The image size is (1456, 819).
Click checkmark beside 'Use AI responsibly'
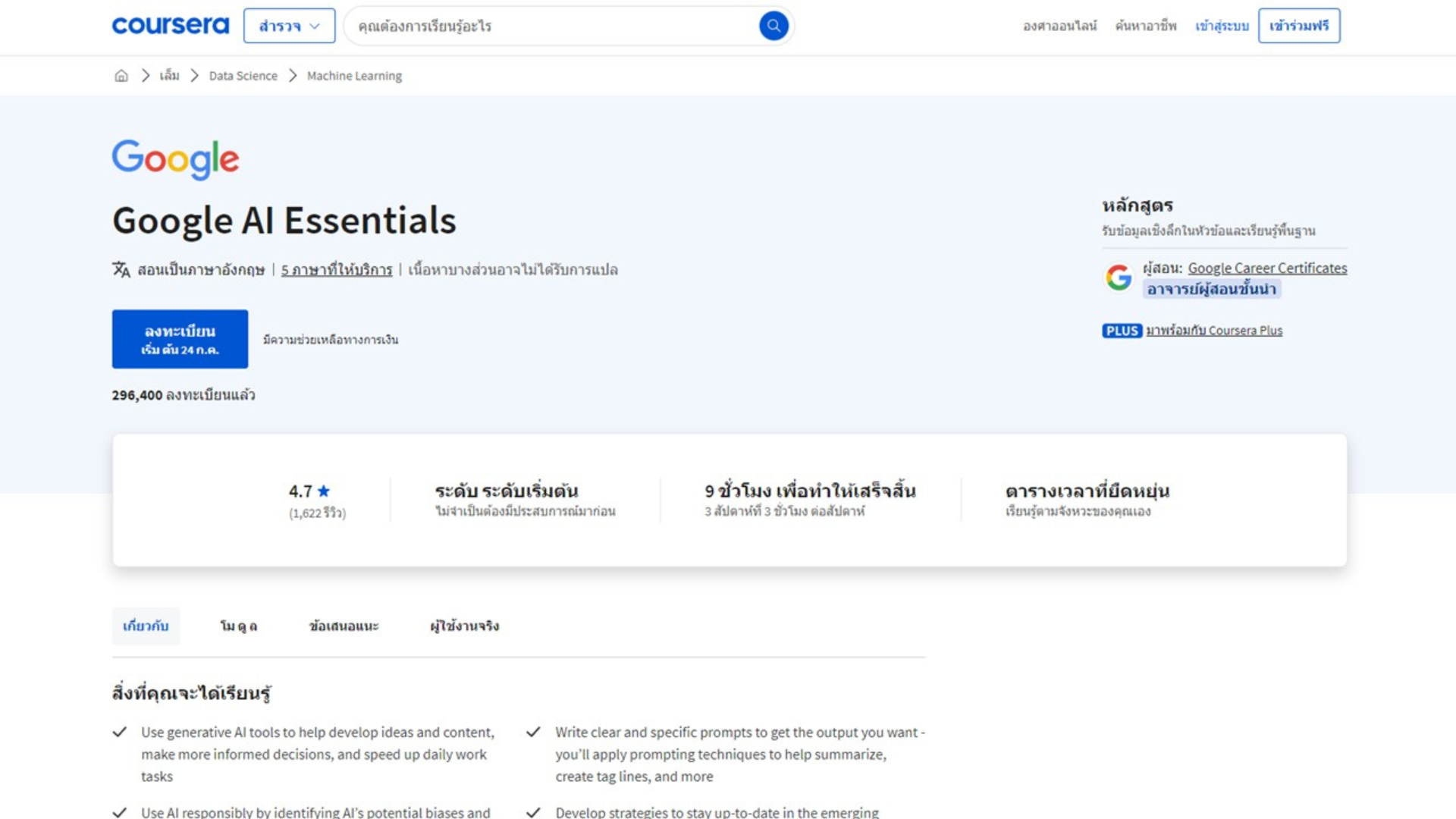click(x=120, y=812)
